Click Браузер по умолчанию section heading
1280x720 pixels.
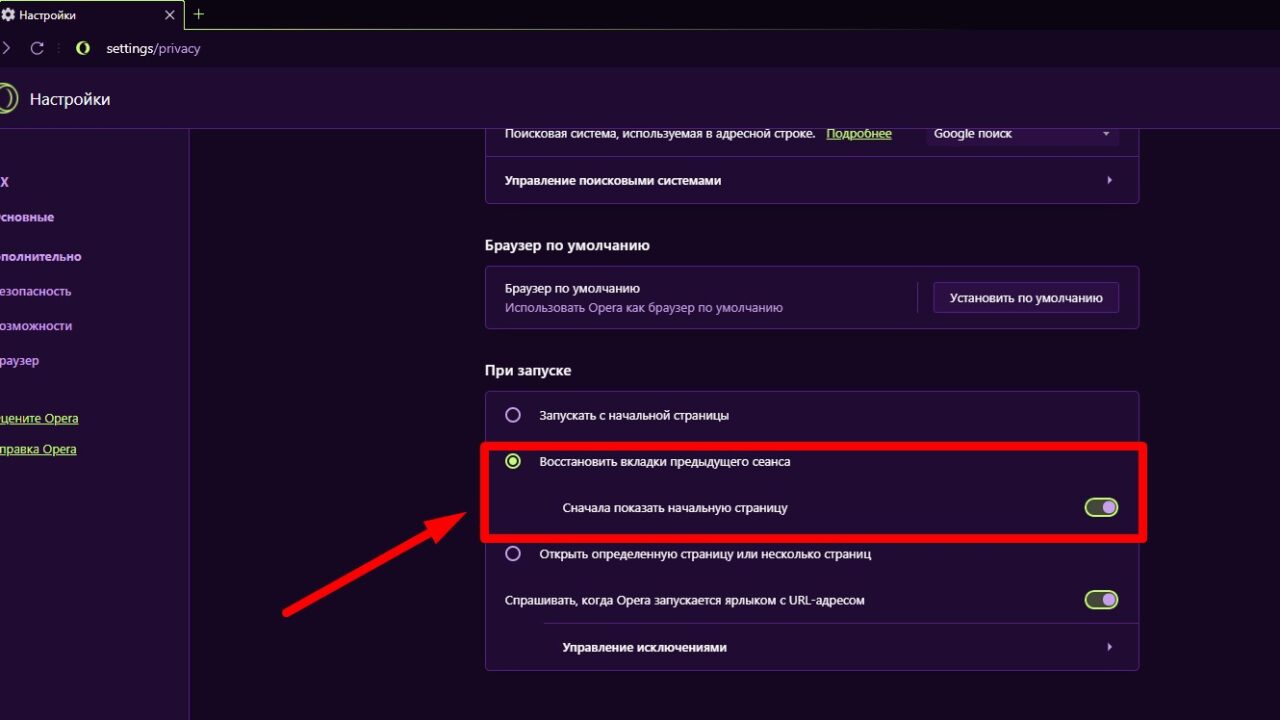point(567,245)
